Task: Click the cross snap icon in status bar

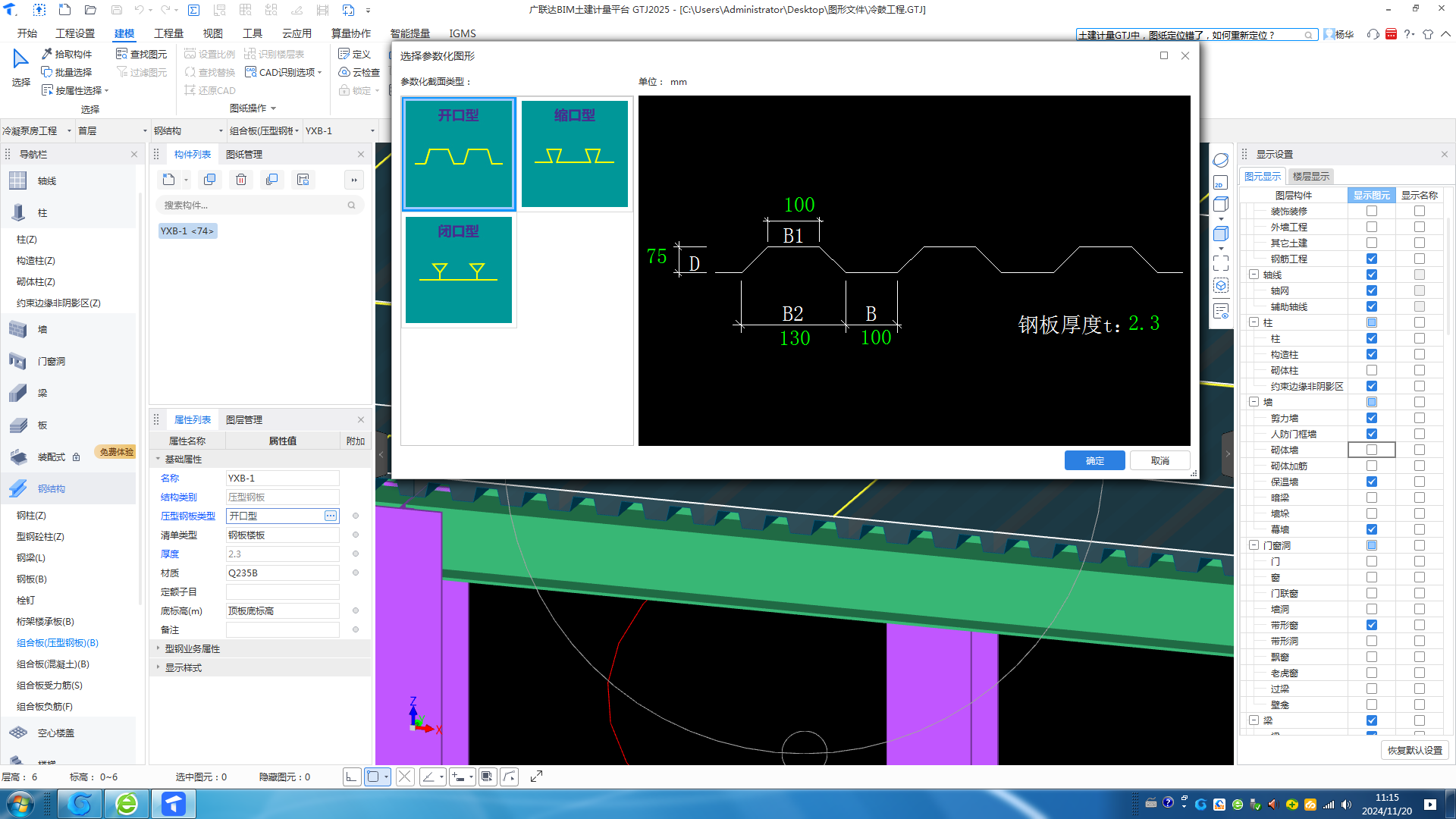Action: pyautogui.click(x=405, y=777)
